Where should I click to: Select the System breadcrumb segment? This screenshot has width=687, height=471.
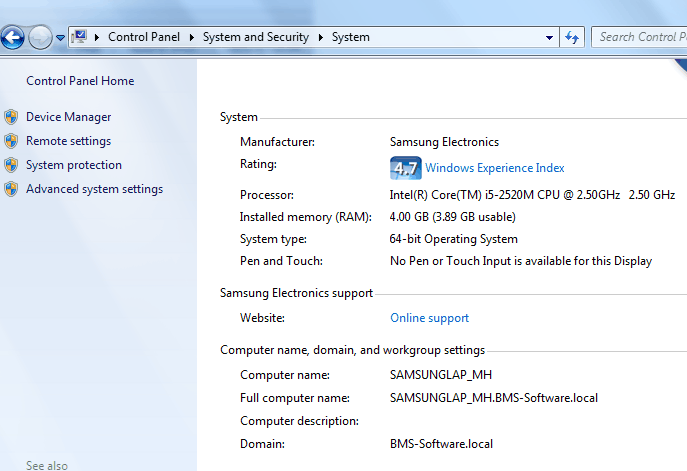click(x=350, y=37)
